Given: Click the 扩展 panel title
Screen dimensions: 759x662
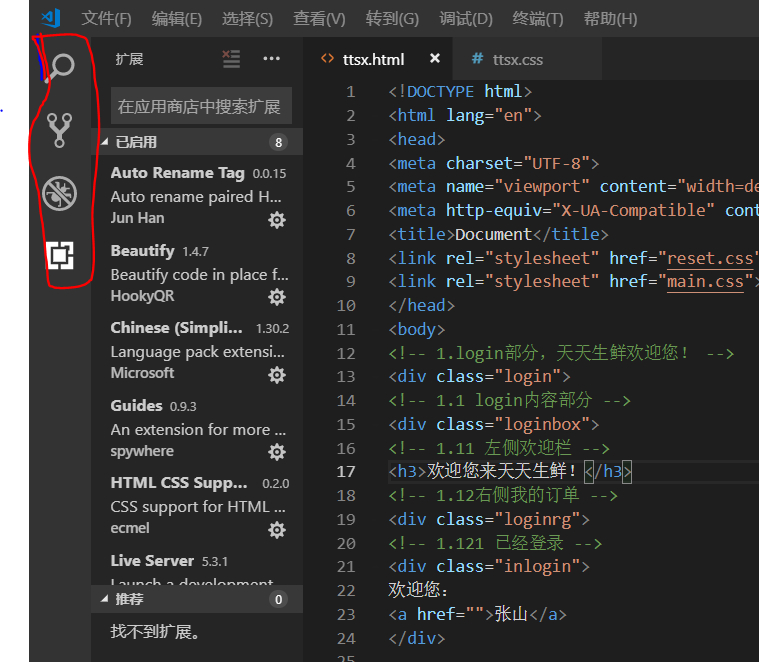Looking at the screenshot, I should pyautogui.click(x=129, y=59).
